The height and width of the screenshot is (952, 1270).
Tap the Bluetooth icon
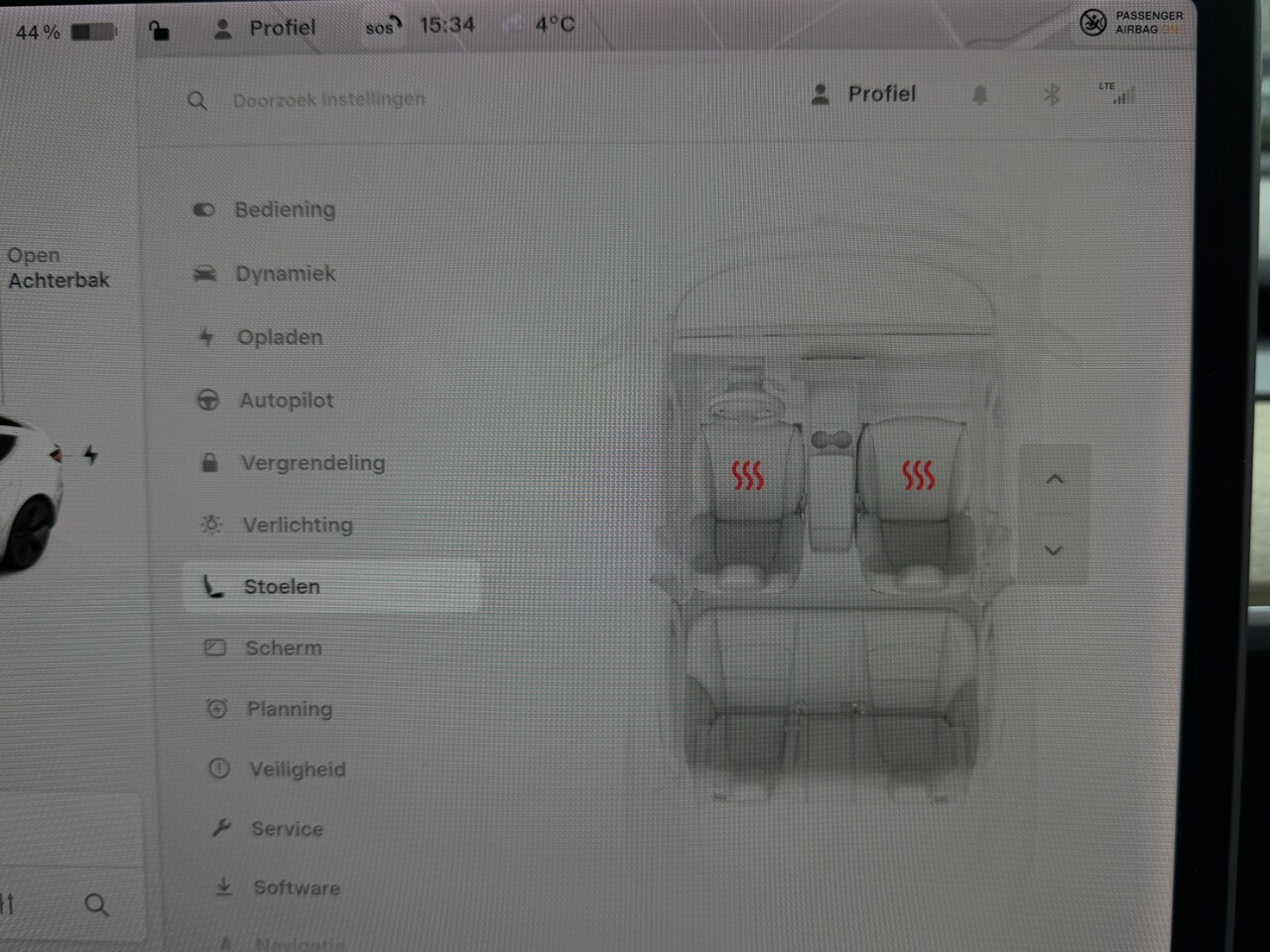[1052, 94]
